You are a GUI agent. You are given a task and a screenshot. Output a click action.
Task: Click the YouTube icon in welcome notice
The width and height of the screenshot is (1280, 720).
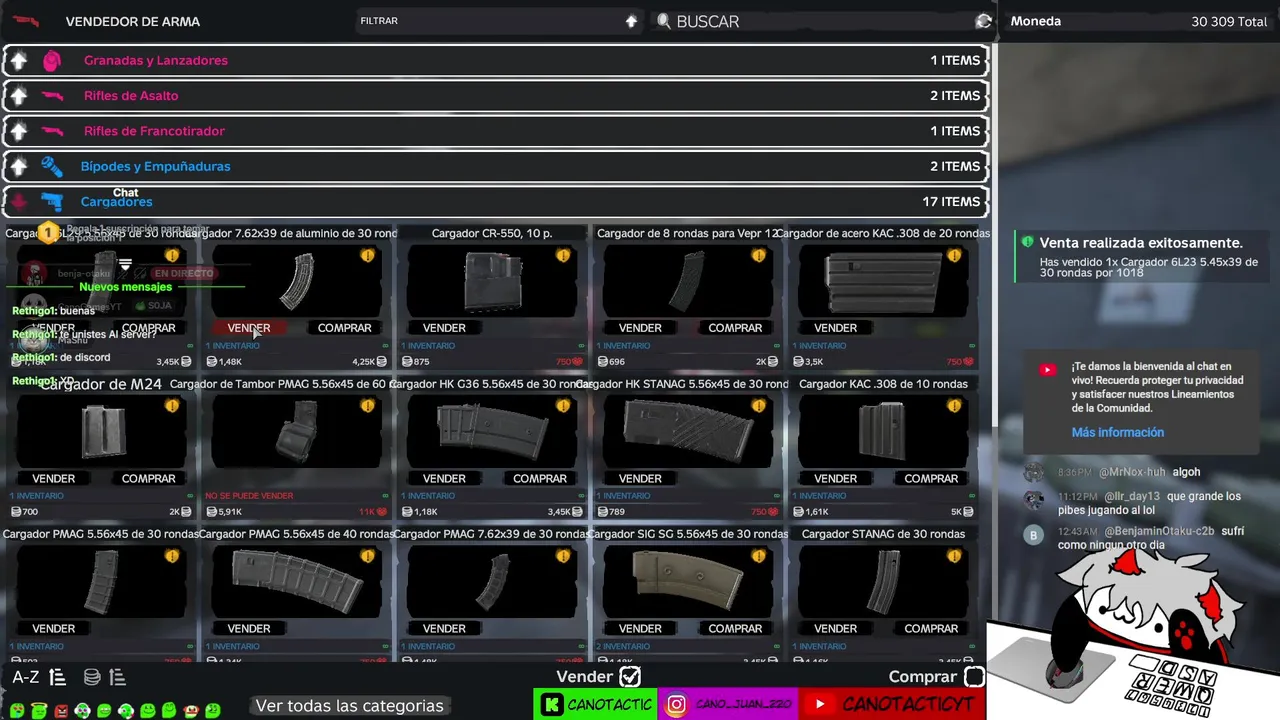click(1047, 370)
